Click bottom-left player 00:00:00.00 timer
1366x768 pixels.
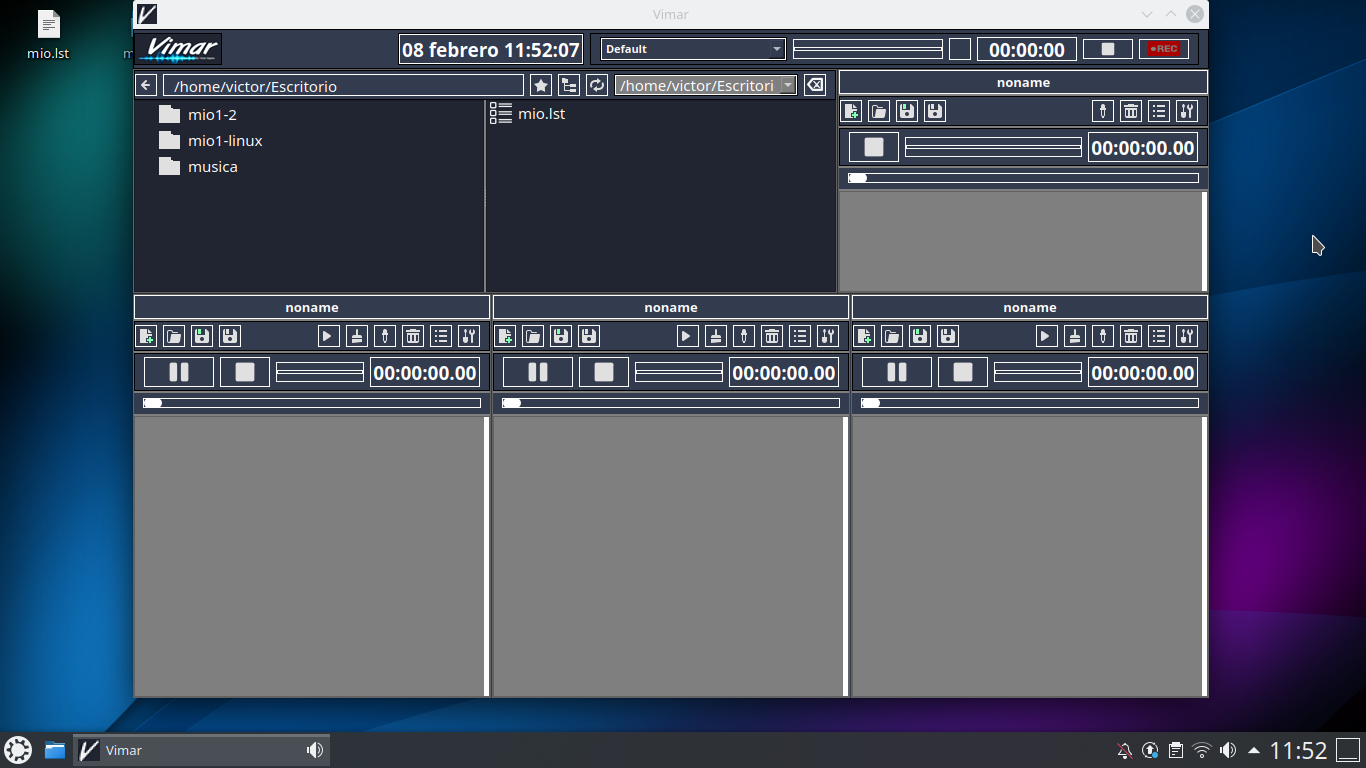click(x=425, y=373)
